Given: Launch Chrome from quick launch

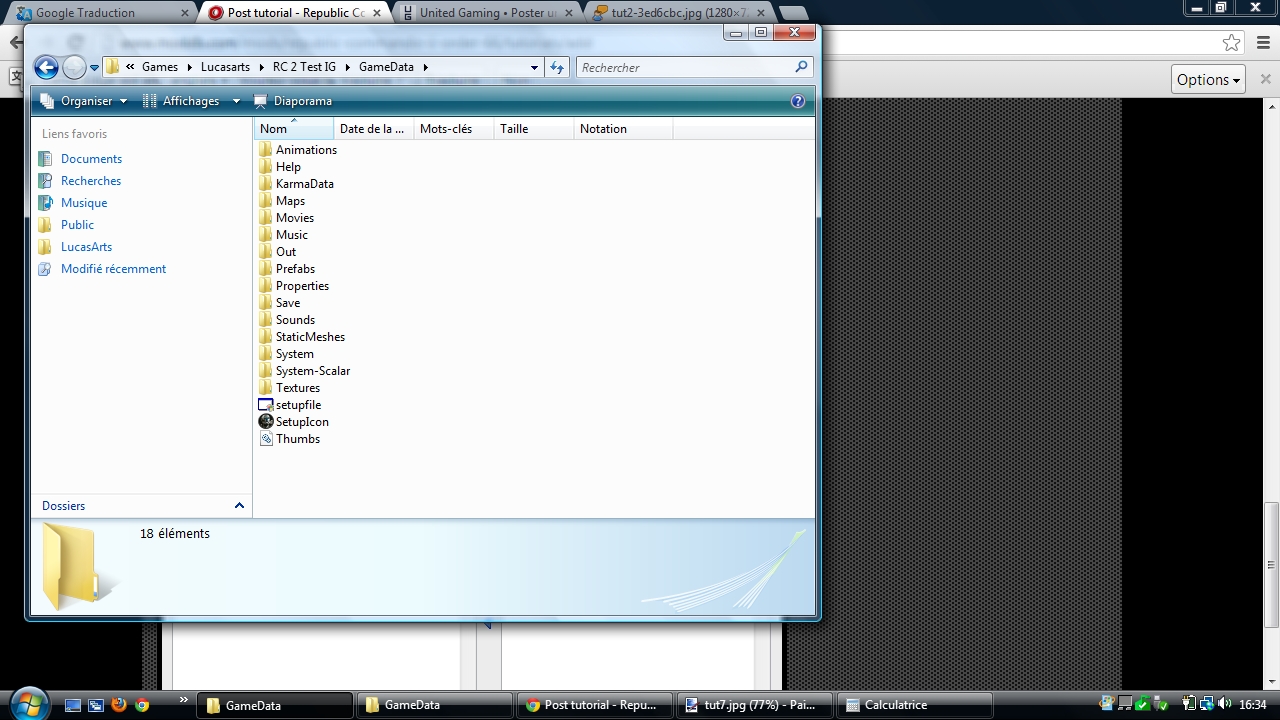Looking at the screenshot, I should pos(142,705).
